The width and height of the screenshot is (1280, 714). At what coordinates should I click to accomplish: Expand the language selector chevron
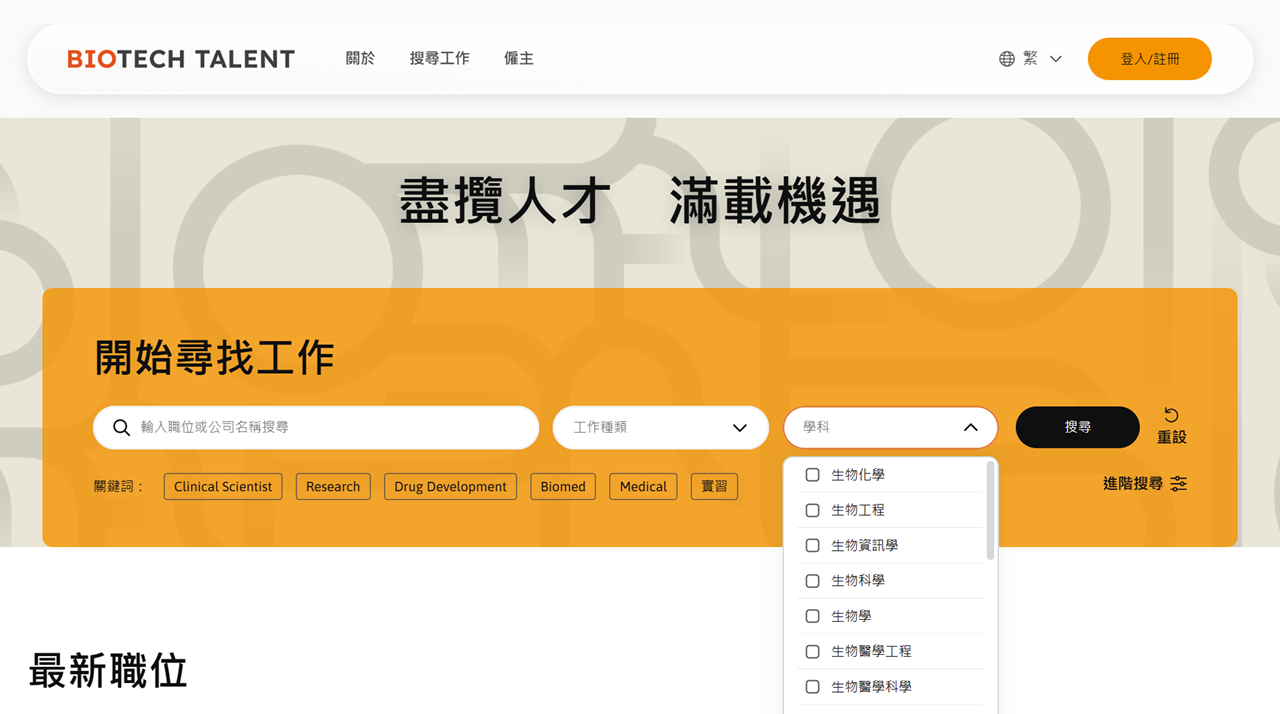click(x=1055, y=59)
